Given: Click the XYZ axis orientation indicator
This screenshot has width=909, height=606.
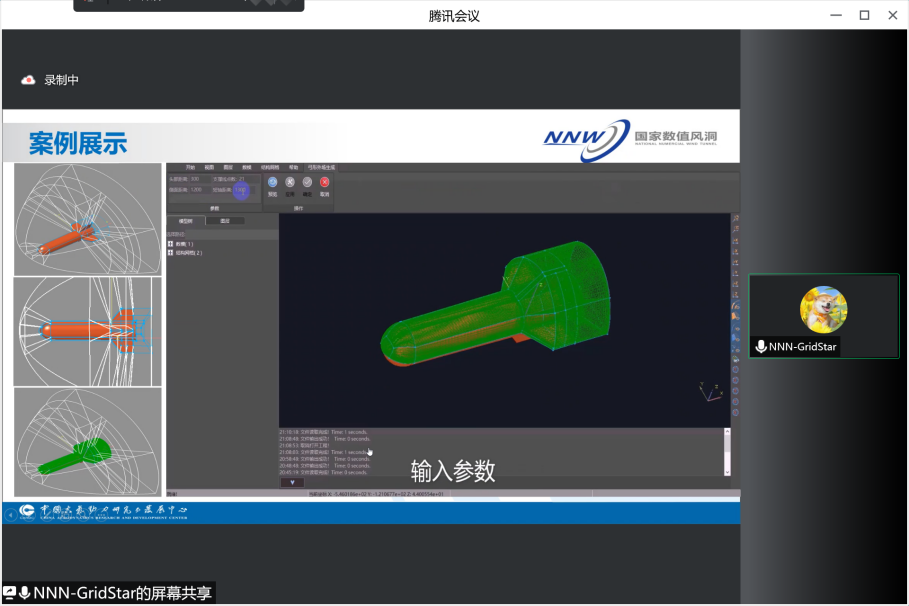Looking at the screenshot, I should pyautogui.click(x=710, y=391).
